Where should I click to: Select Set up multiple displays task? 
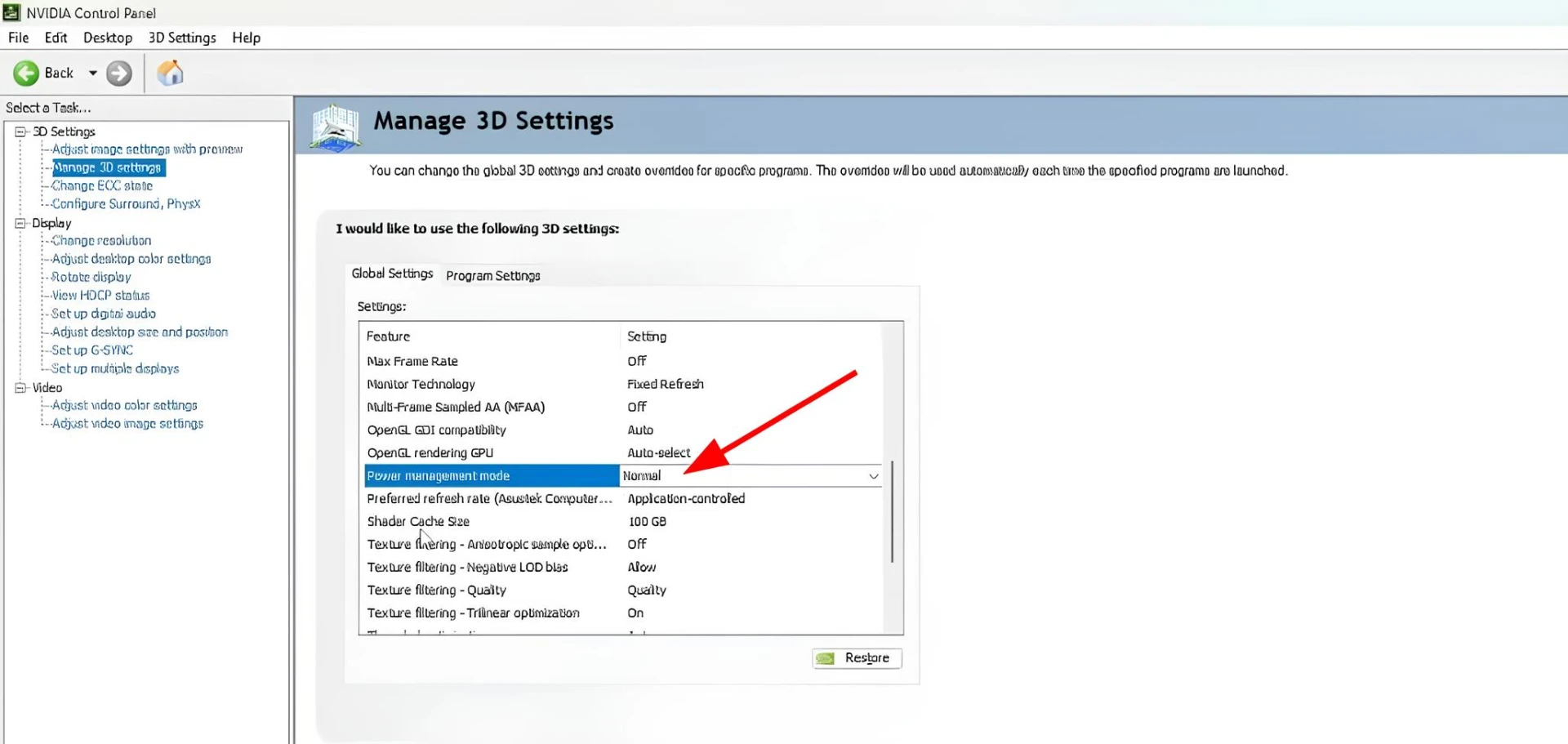click(115, 369)
